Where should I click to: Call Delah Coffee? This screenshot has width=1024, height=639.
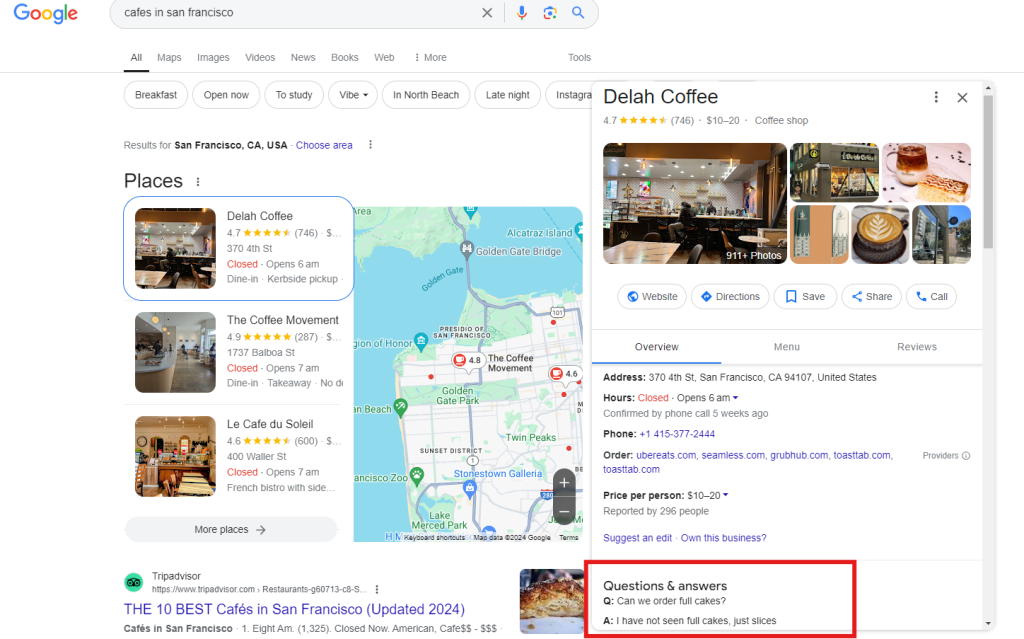click(931, 296)
